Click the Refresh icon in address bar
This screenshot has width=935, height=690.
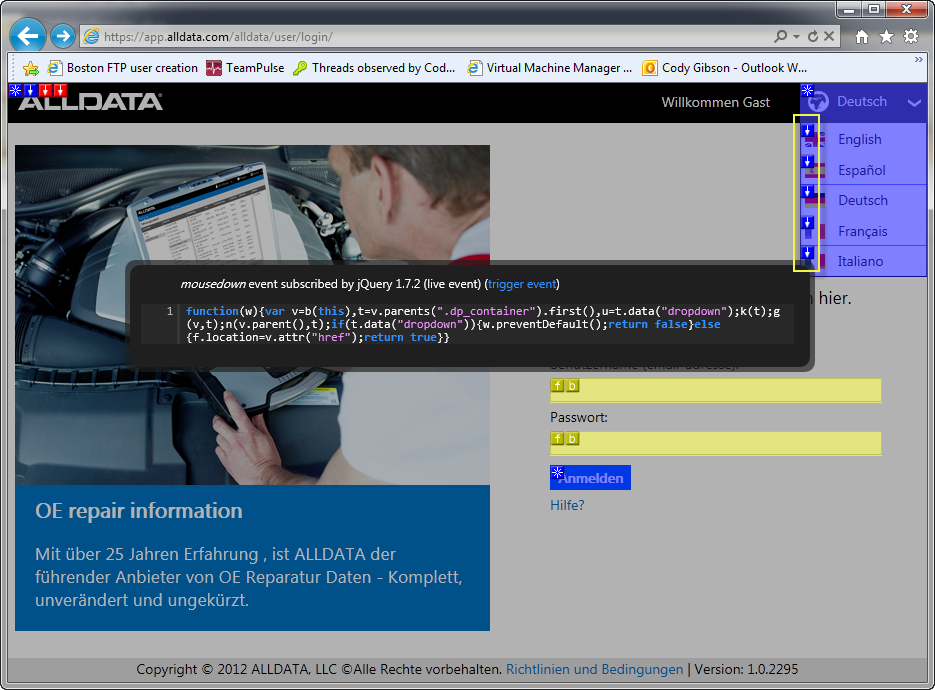click(x=812, y=37)
